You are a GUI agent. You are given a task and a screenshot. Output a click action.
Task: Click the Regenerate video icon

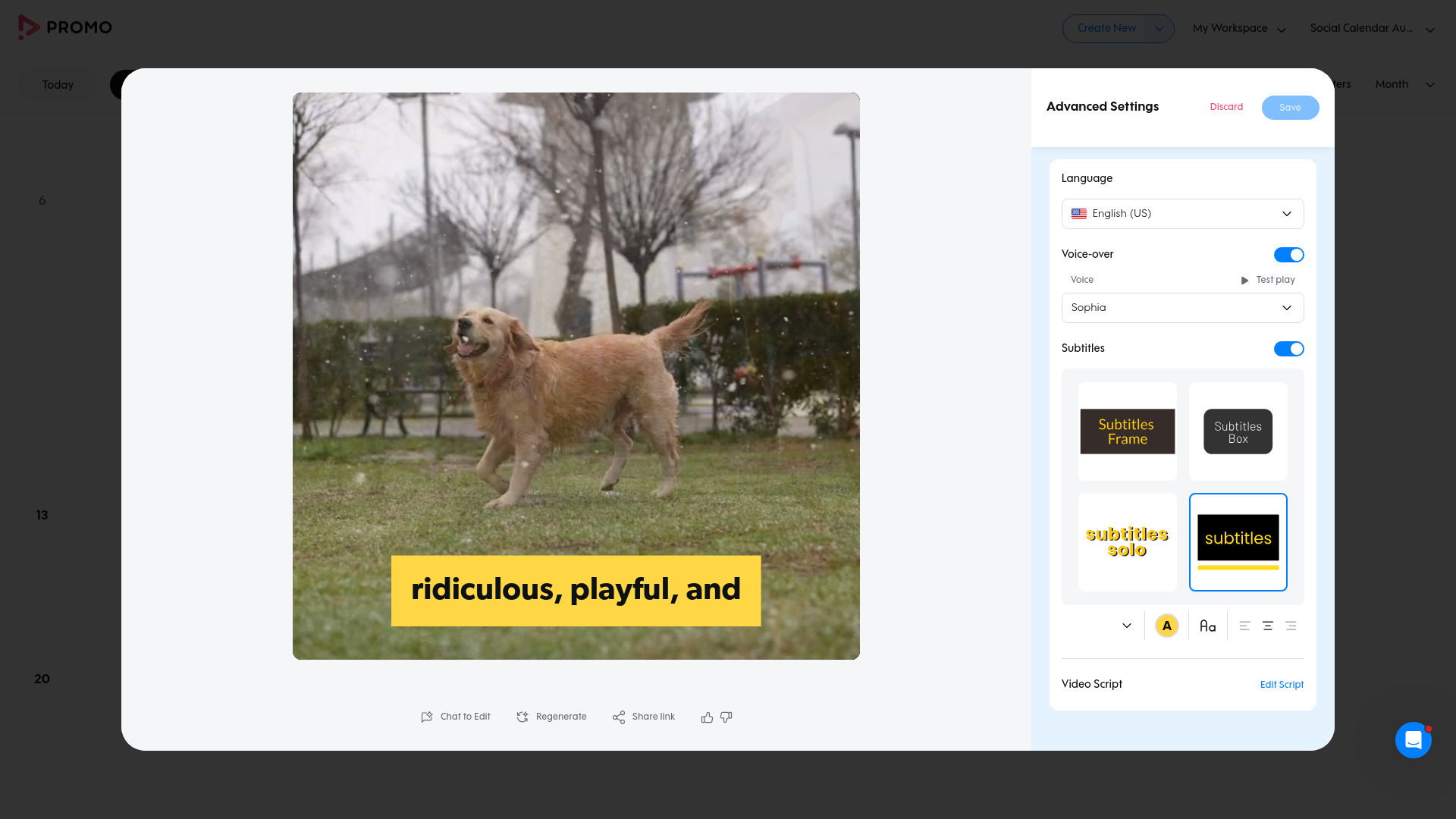(522, 717)
